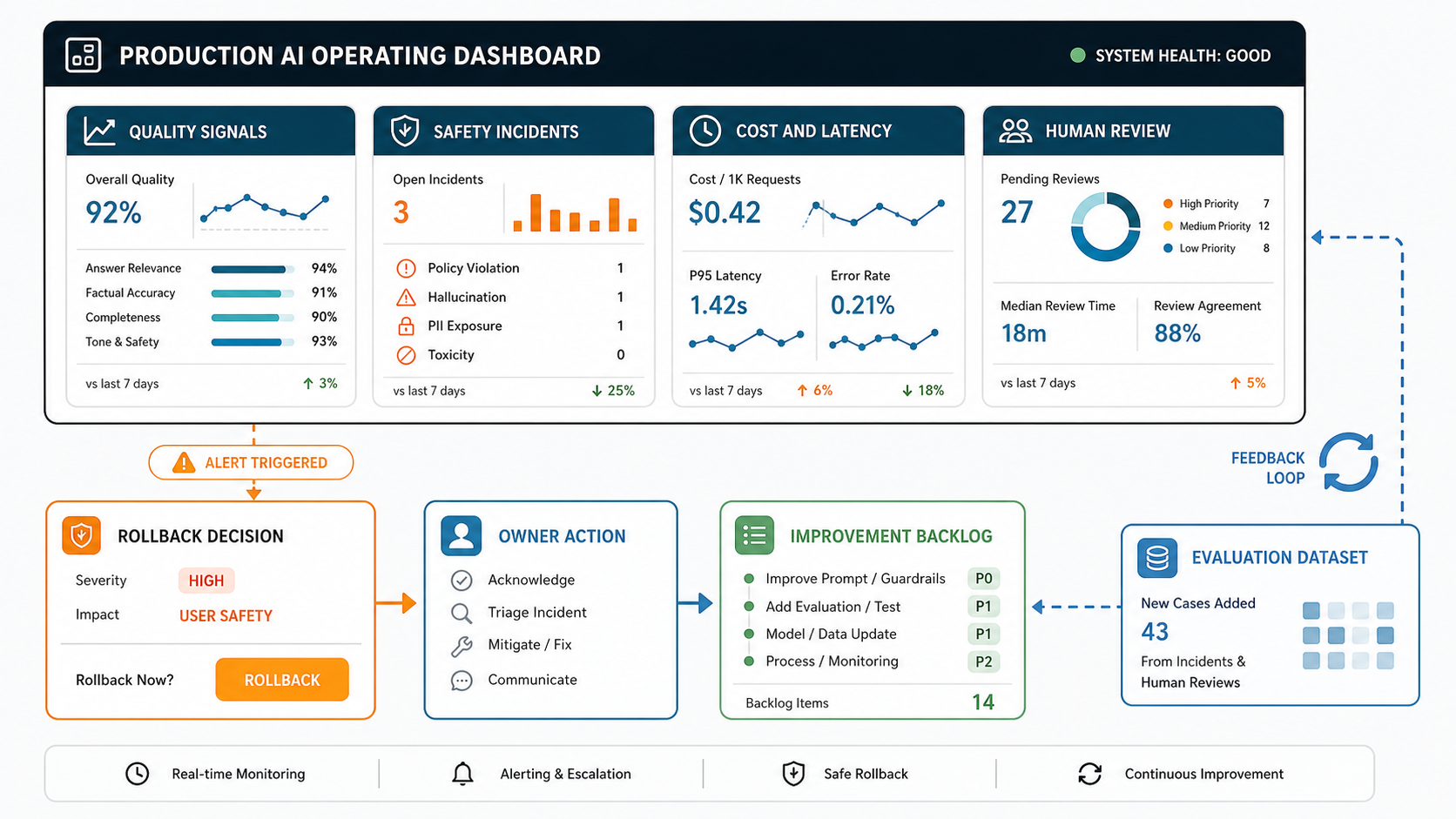
Task: Click the Real-time Monitoring clock icon
Action: coord(138,774)
